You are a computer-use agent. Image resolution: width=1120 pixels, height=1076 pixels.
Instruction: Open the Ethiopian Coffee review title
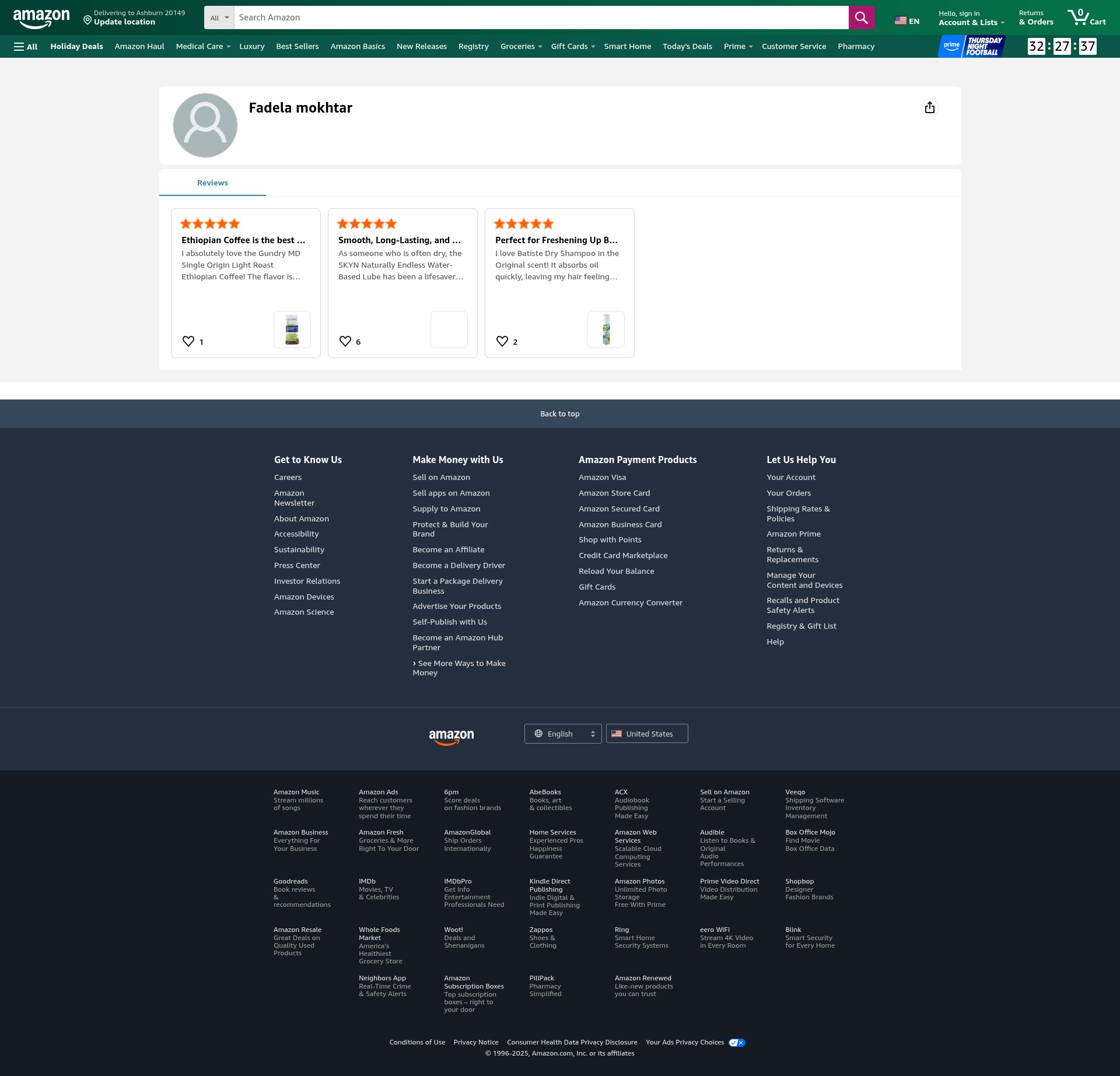pos(243,240)
